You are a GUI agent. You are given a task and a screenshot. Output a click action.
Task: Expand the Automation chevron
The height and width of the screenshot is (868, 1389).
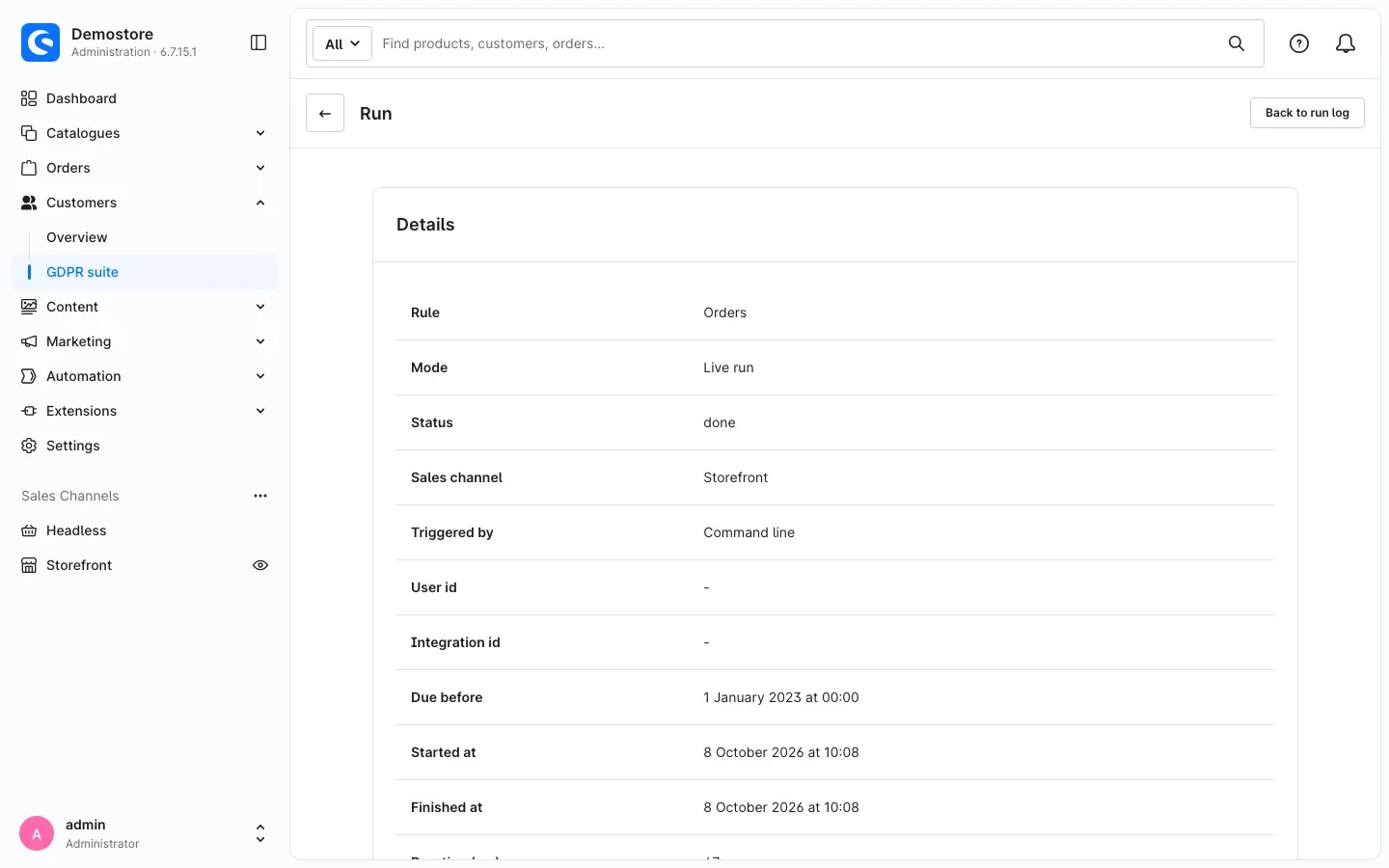tap(260, 376)
